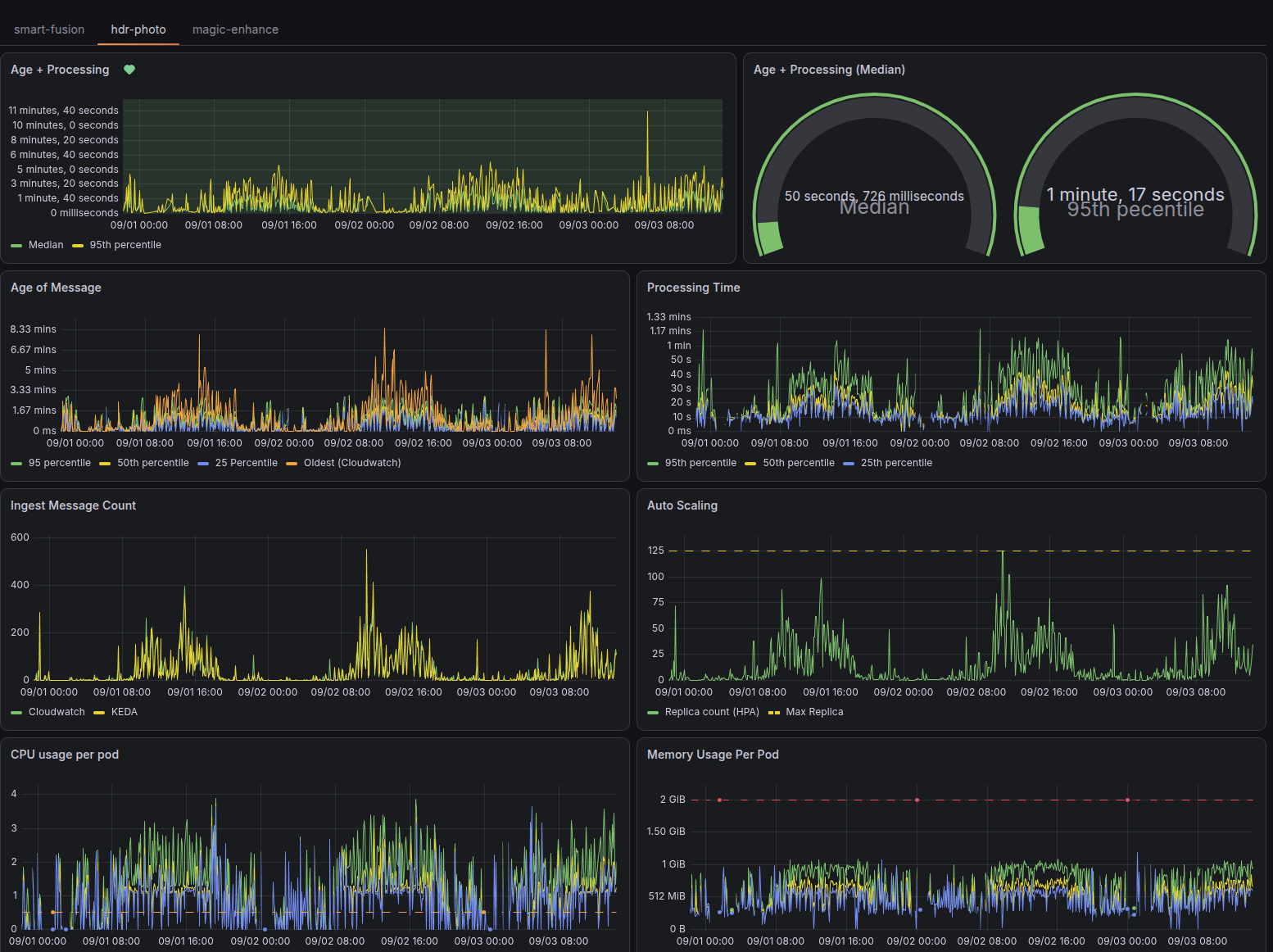Toggle the Cloudwatch legend item
The width and height of the screenshot is (1273, 952).
pos(57,712)
